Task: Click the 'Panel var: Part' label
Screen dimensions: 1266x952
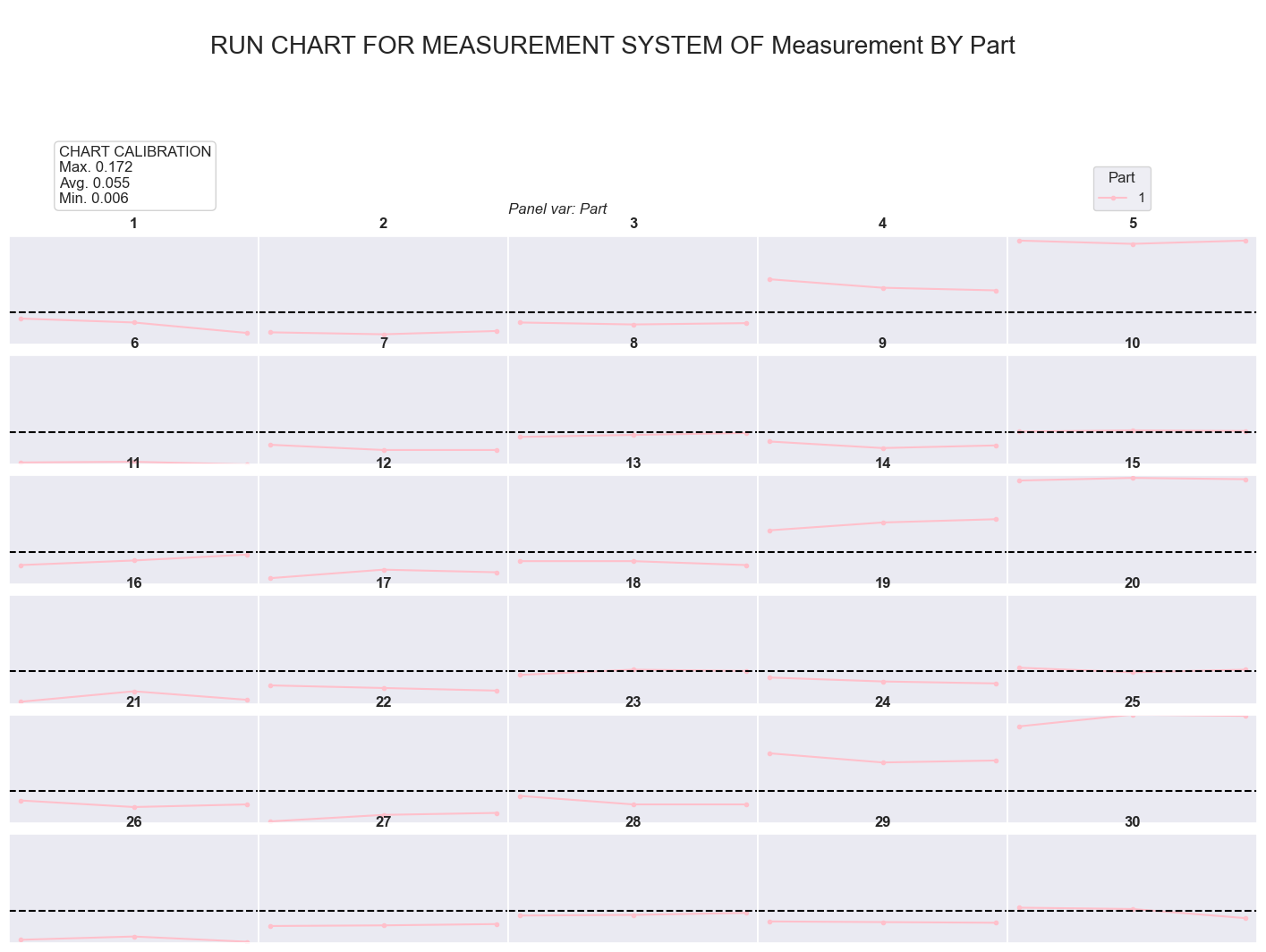Action: 557,209
